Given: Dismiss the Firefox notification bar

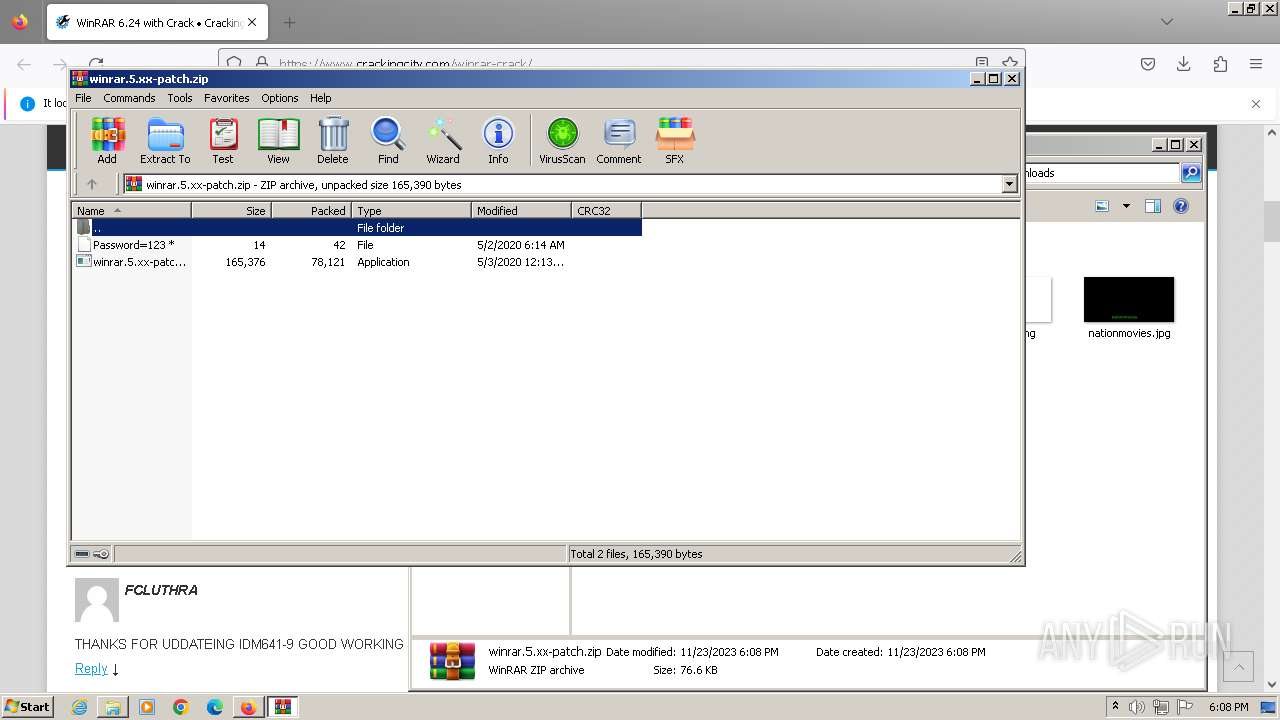Looking at the screenshot, I should click(x=1256, y=103).
